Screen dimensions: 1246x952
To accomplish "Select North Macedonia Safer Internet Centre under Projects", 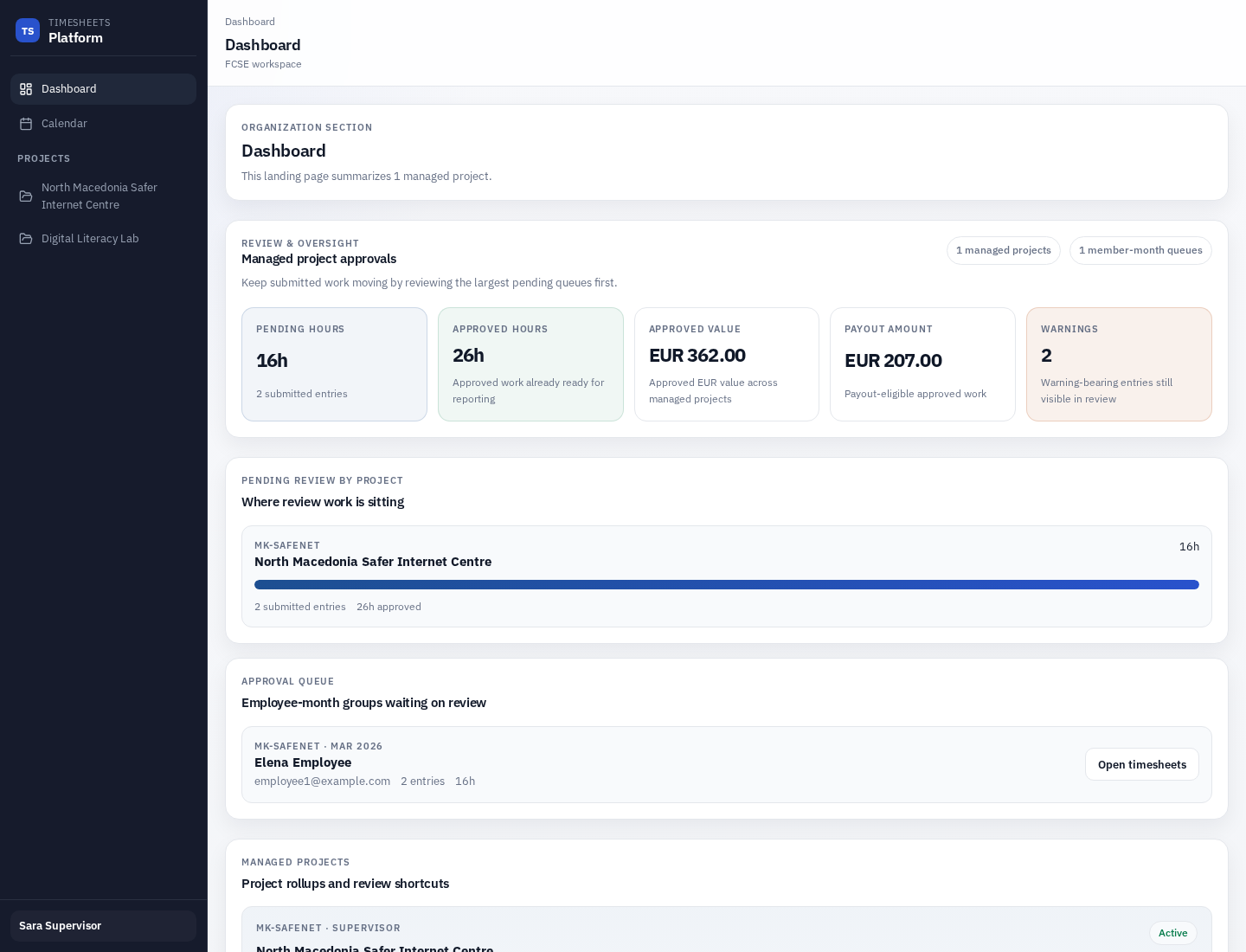I will tap(100, 196).
